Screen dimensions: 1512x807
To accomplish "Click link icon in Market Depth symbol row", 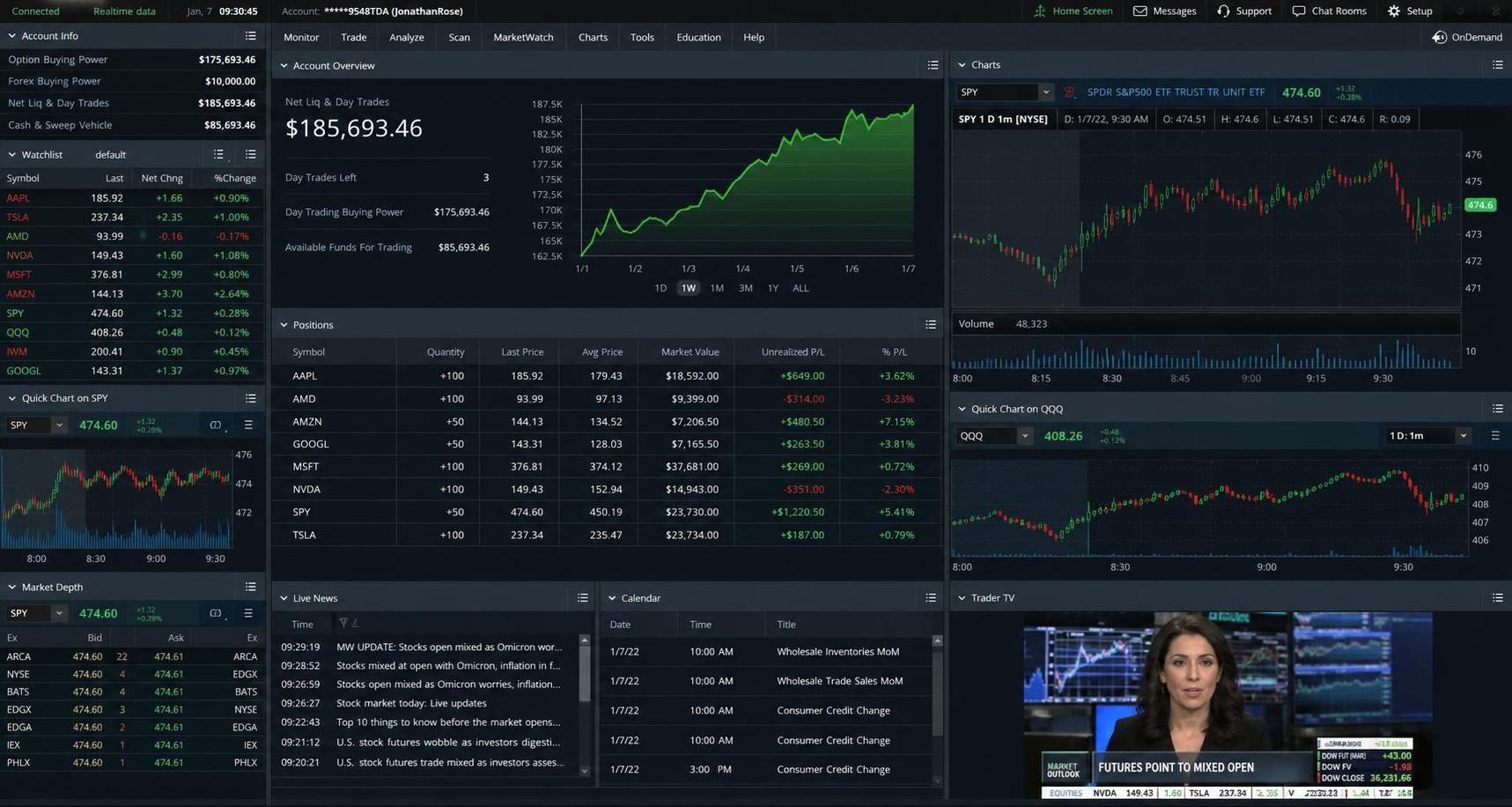I will point(216,613).
